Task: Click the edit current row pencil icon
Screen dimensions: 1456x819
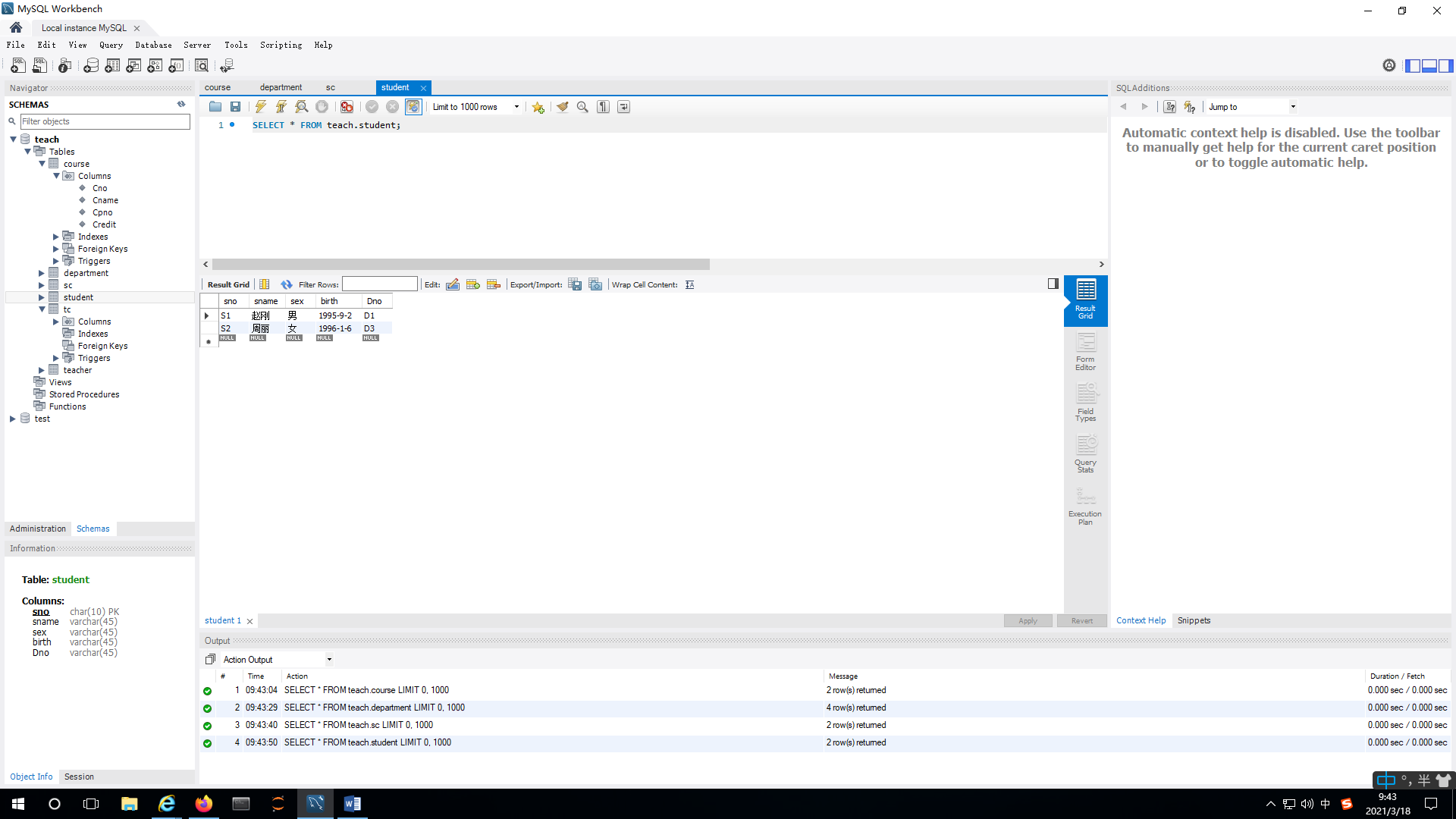Action: [x=453, y=284]
